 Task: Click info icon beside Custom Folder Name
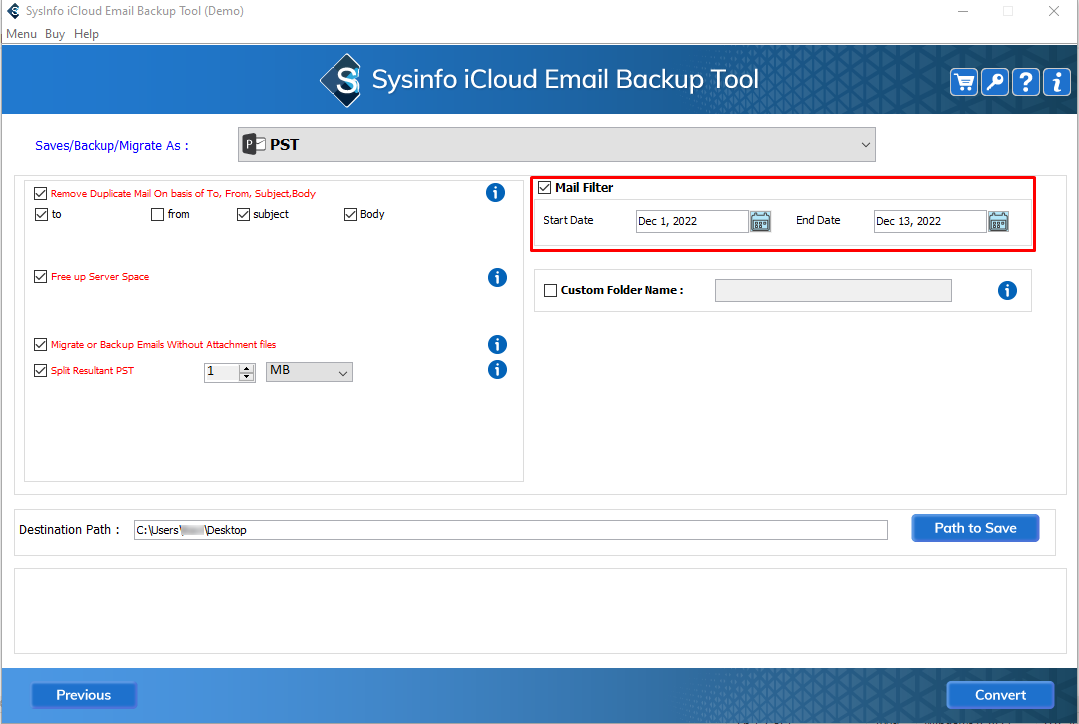1007,290
